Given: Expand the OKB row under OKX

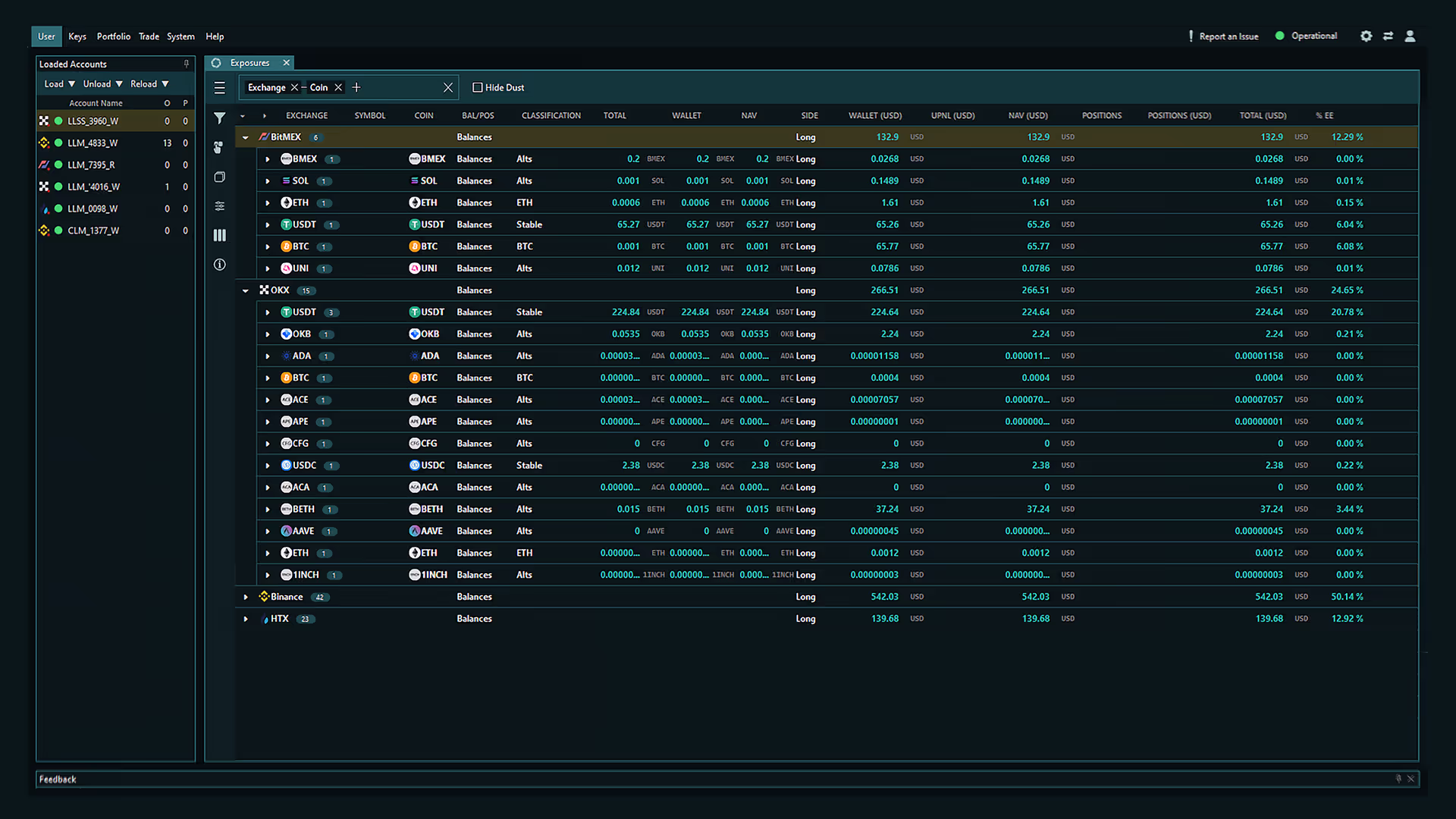Looking at the screenshot, I should 268,335.
